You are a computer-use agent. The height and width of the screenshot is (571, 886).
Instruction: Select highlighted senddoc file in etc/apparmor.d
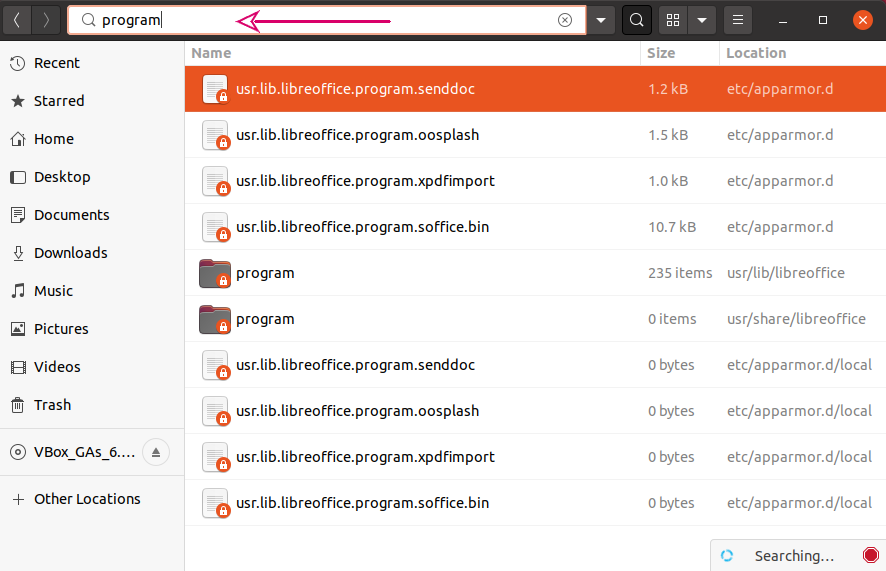535,89
